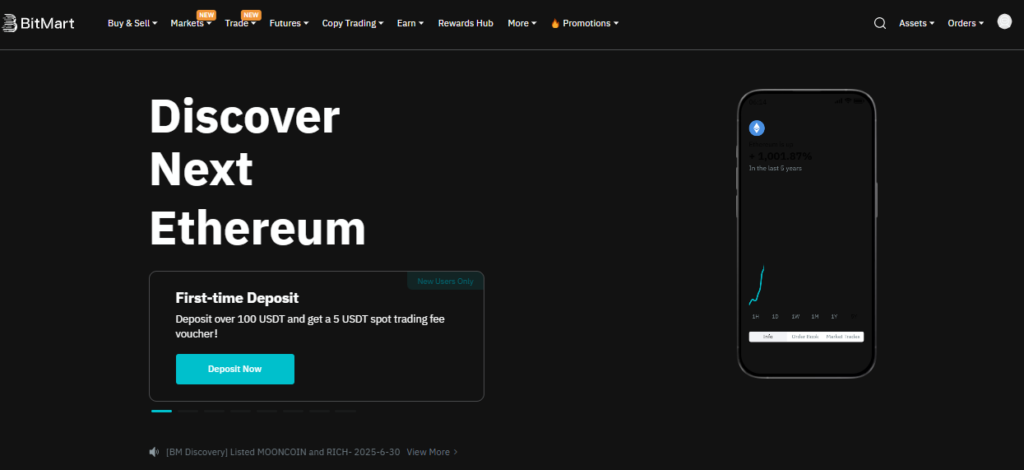Go to Rewards Hub
The image size is (1024, 470).
pos(466,24)
